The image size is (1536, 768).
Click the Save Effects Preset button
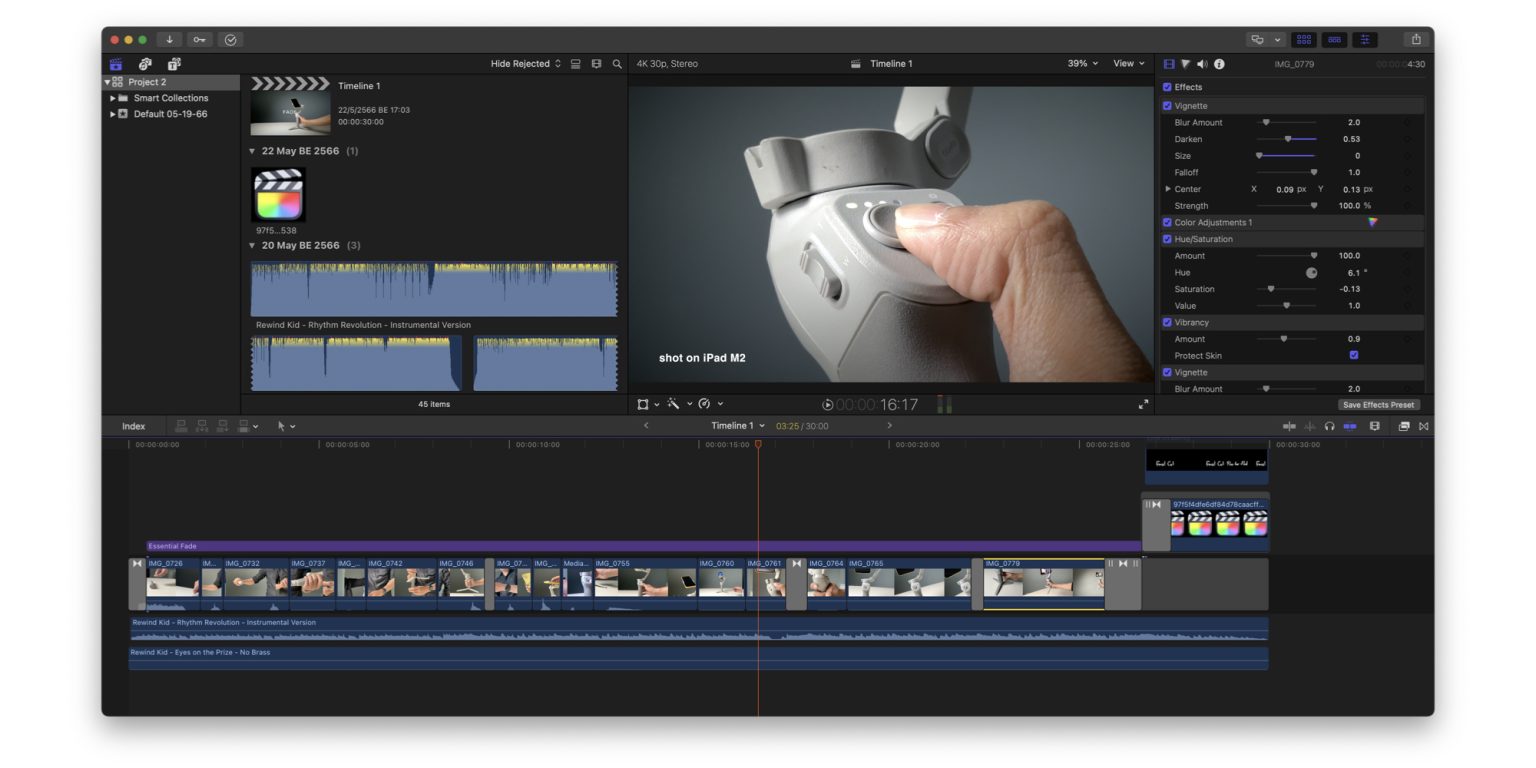click(1377, 405)
